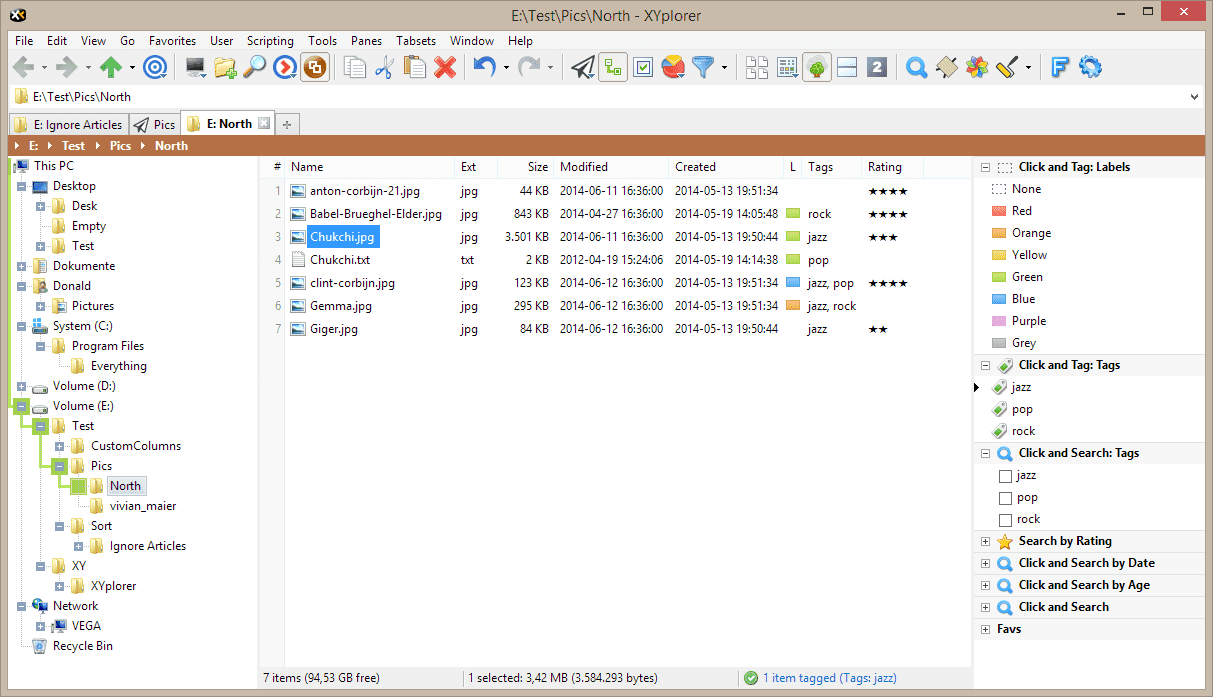
Task: Toggle the Dual Pane toolbar button
Action: point(847,67)
